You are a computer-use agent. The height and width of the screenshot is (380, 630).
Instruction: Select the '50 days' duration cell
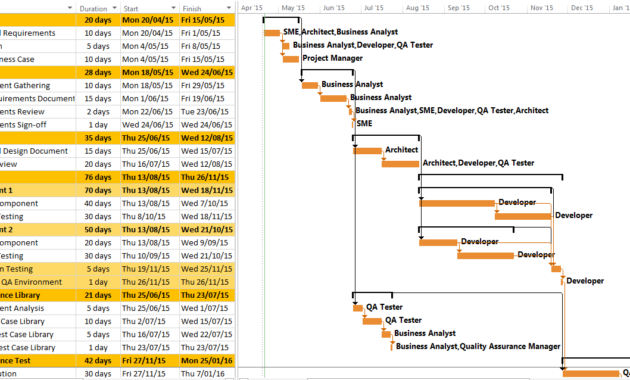[98, 230]
